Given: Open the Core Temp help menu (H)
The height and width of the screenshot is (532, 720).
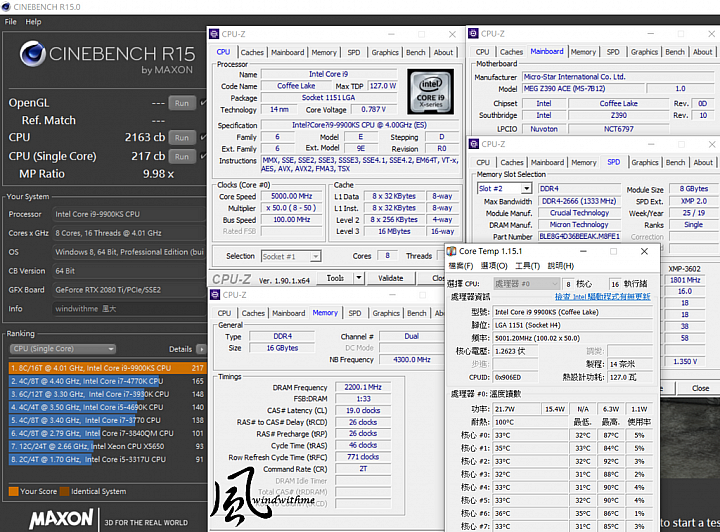Looking at the screenshot, I should [561, 266].
